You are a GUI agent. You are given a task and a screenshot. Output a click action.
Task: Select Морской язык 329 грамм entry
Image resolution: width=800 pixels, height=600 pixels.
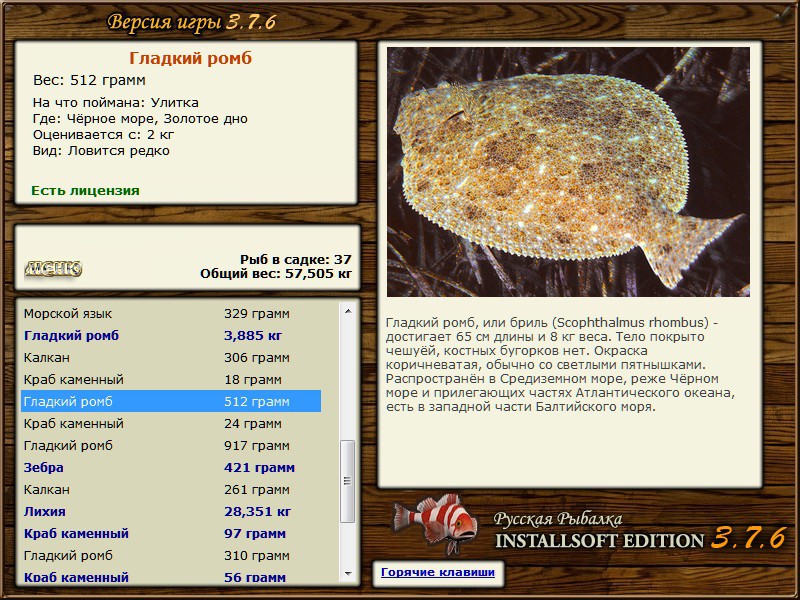(x=170, y=314)
